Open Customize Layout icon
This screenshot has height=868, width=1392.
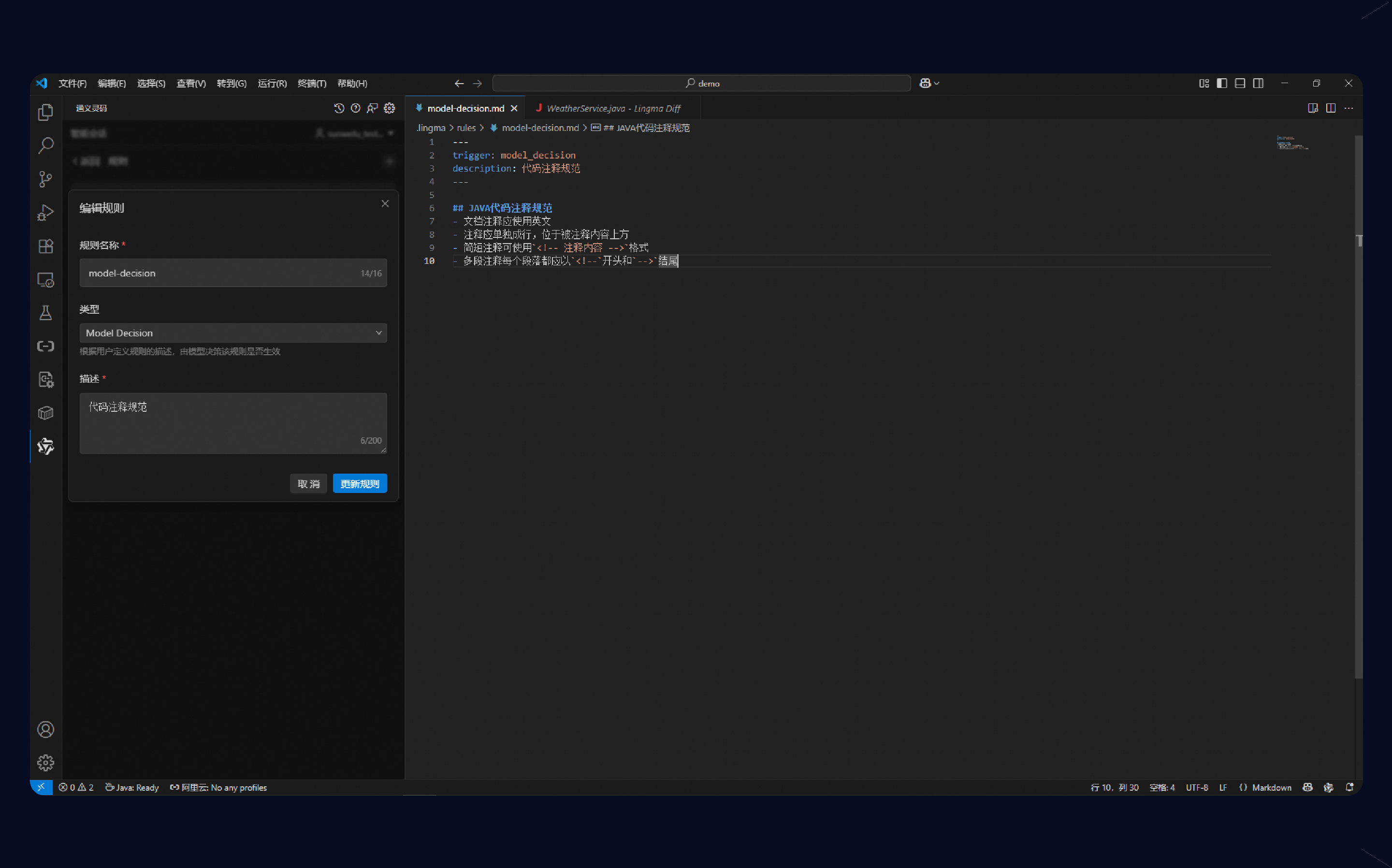(1203, 83)
